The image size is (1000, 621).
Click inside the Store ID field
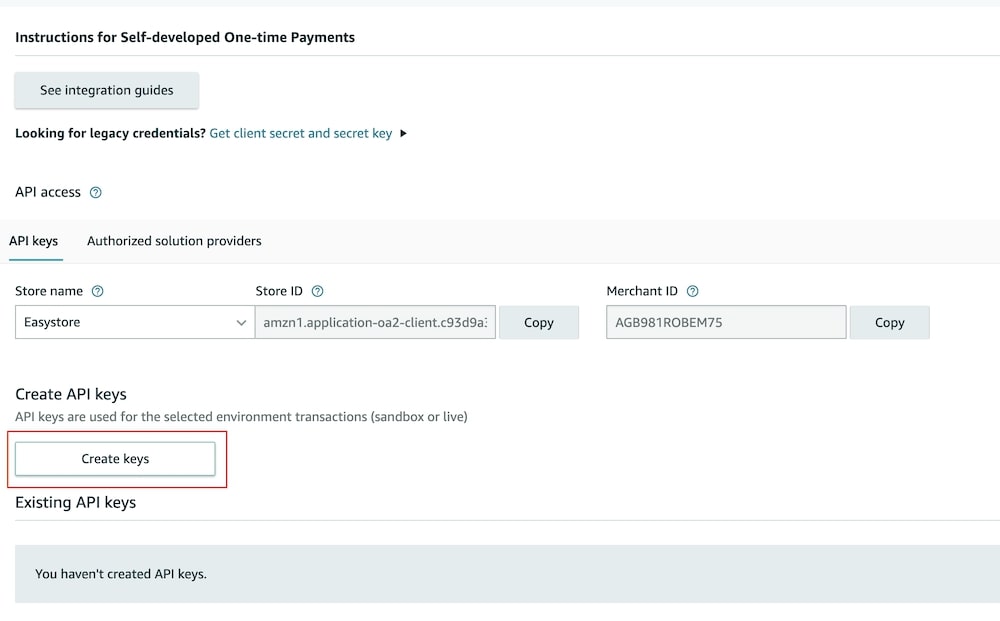click(376, 322)
